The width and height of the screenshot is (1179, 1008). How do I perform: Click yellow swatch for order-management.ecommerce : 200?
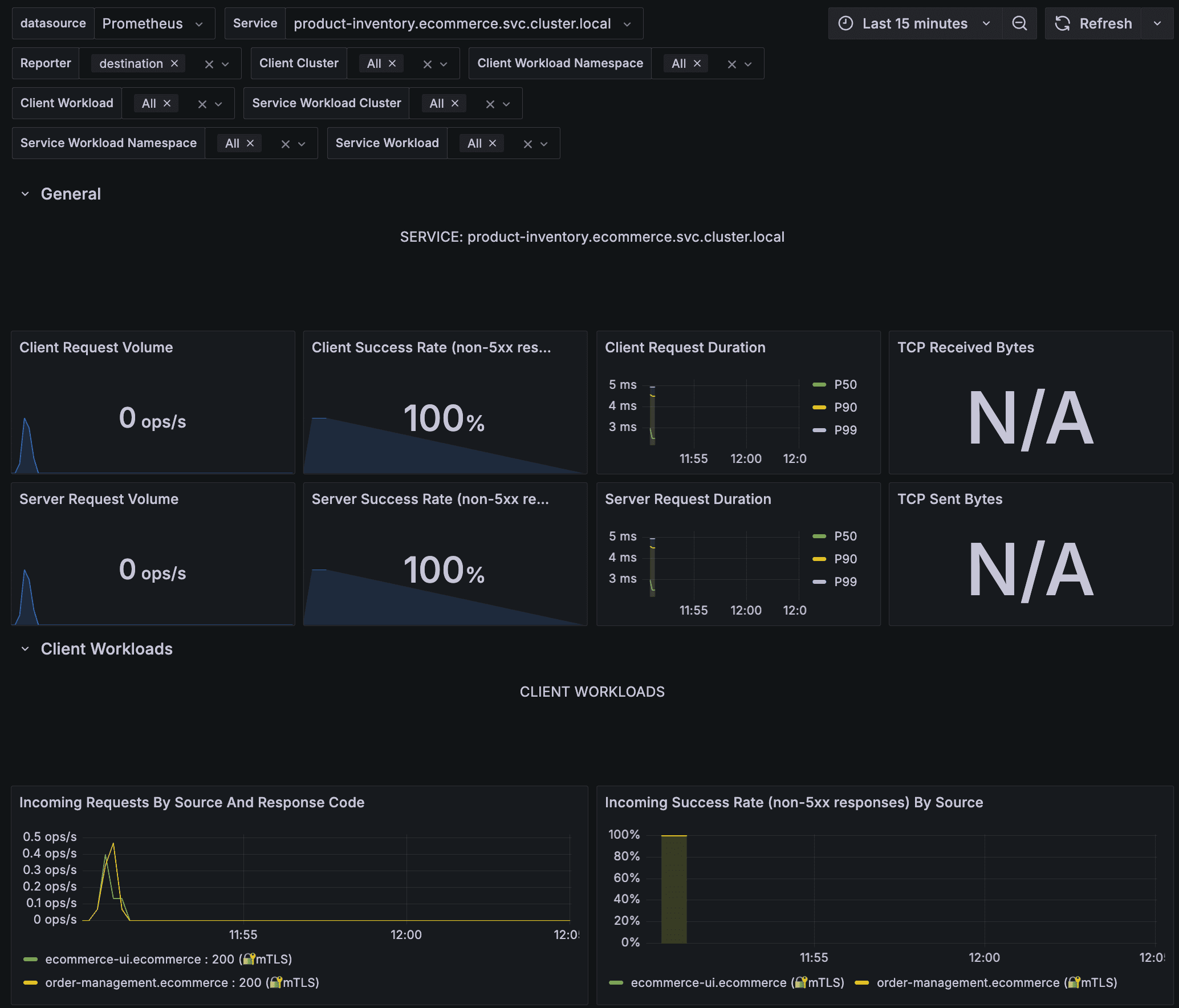coord(30,983)
